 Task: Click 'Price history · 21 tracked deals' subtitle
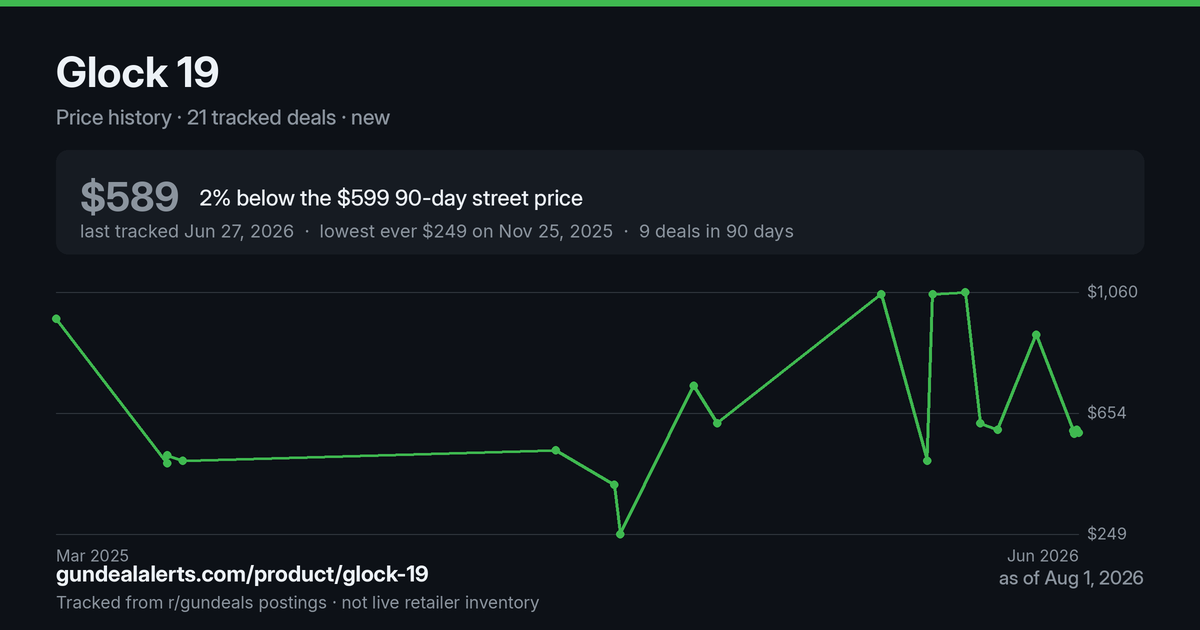[x=196, y=117]
